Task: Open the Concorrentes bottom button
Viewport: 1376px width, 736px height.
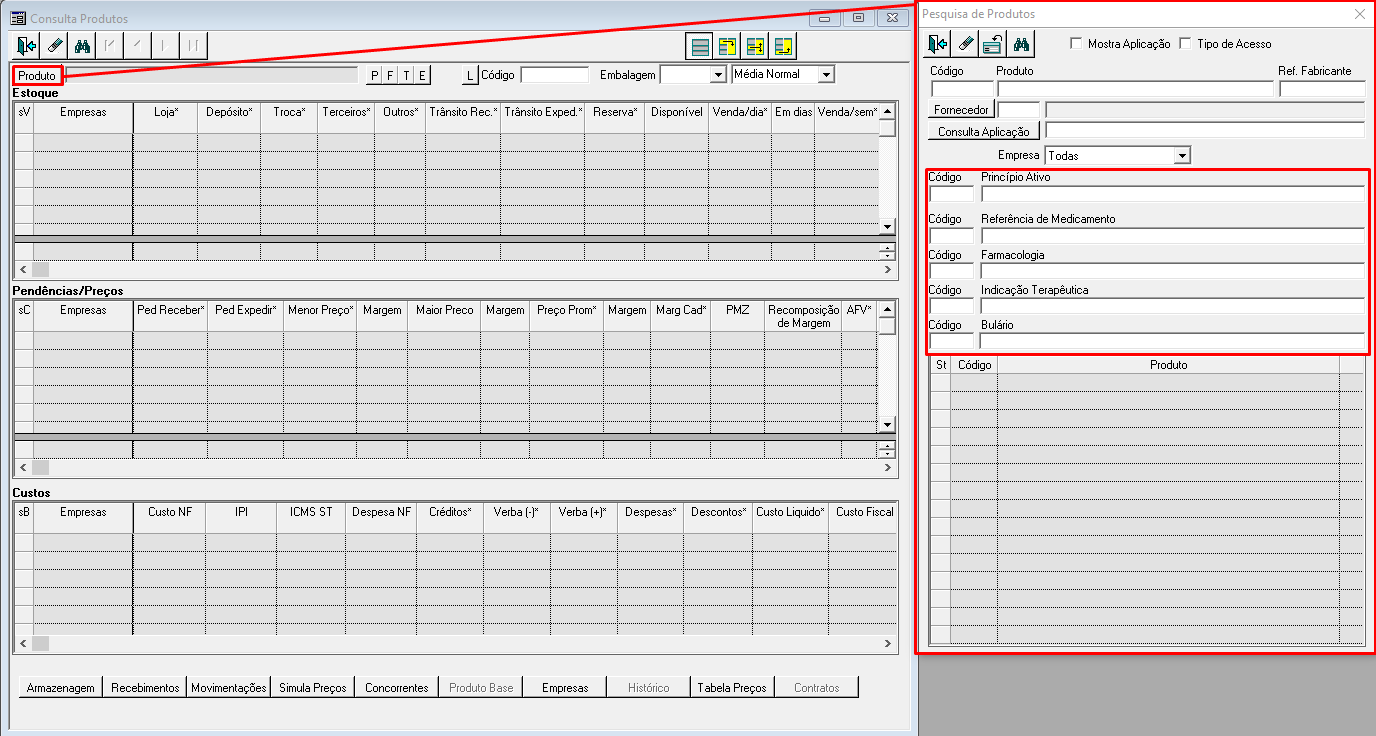Action: pyautogui.click(x=397, y=687)
